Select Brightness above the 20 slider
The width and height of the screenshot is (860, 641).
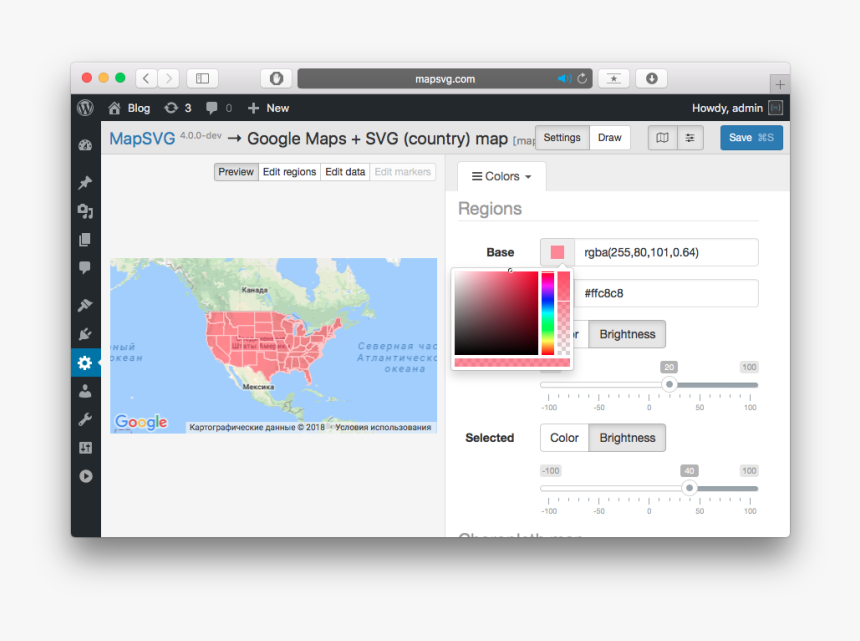click(627, 334)
